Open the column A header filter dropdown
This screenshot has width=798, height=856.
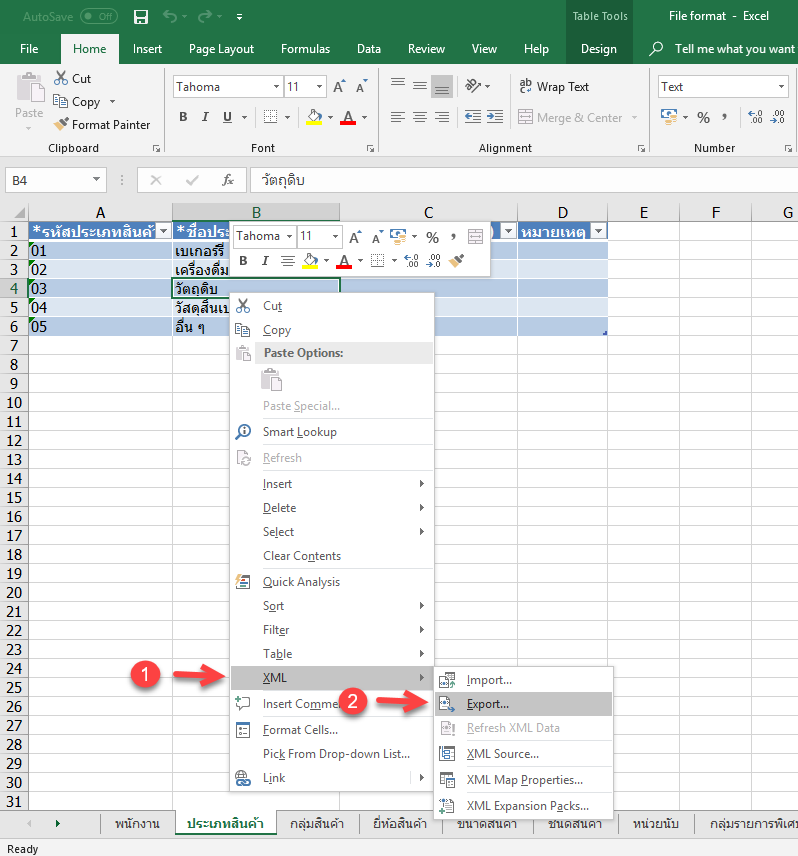coord(164,231)
